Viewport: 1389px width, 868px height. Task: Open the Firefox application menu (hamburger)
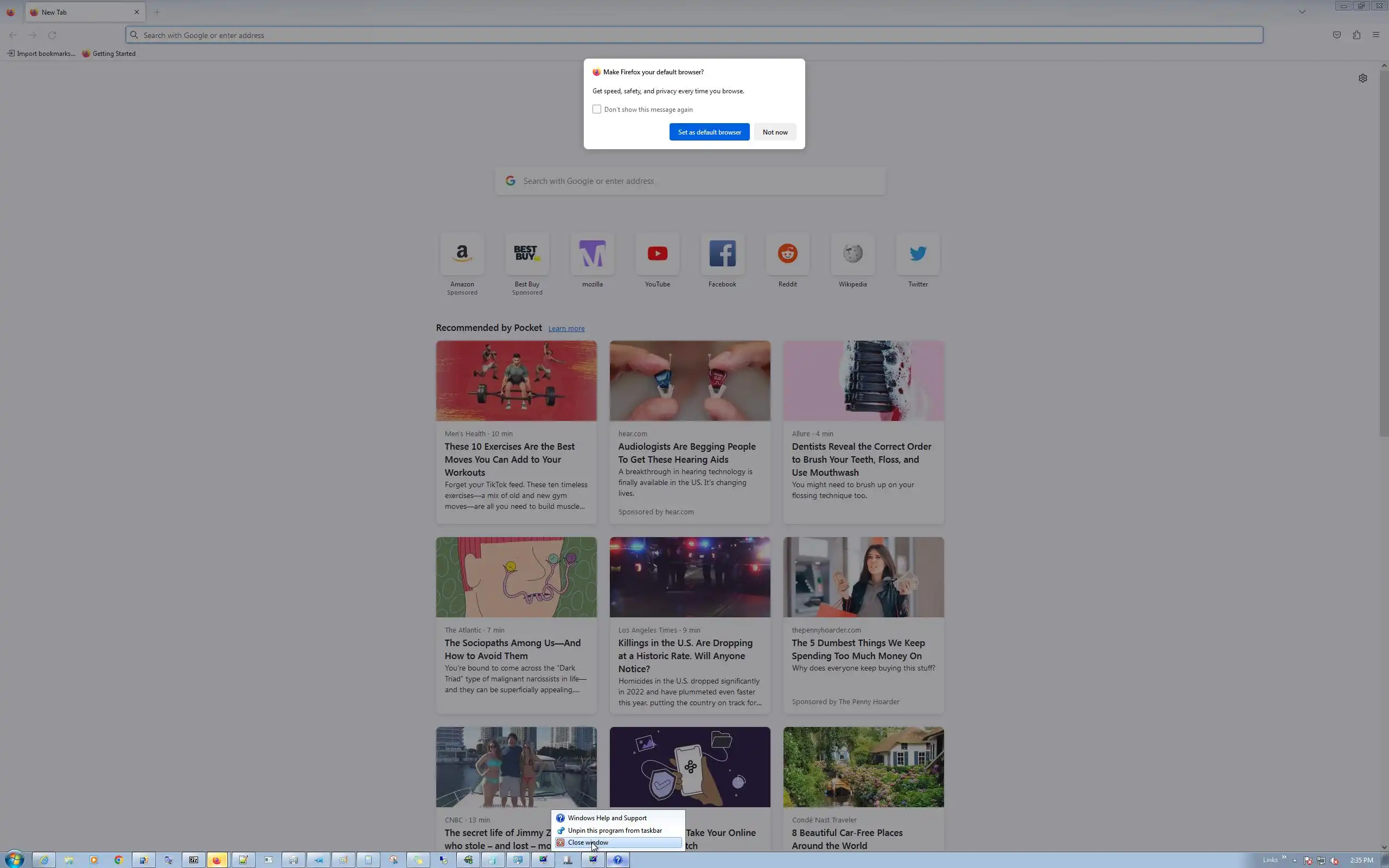click(x=1376, y=35)
